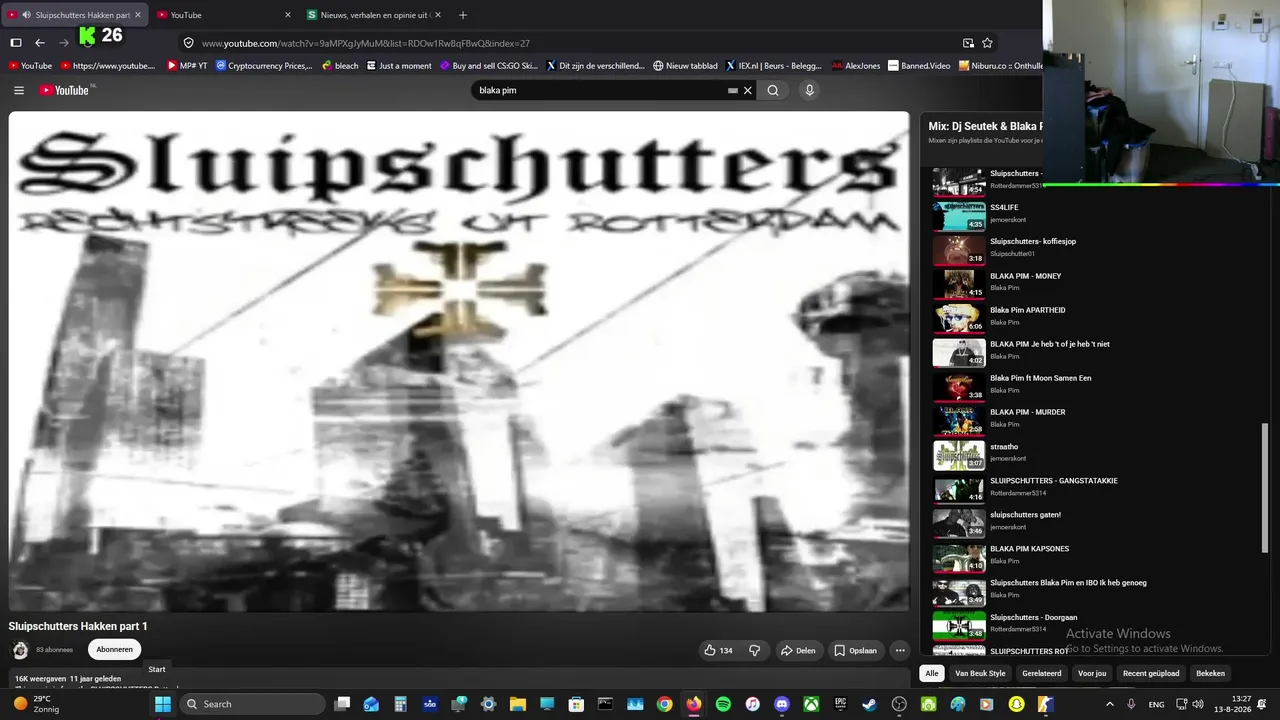View site security shield information
This screenshot has height=720, width=1280.
188,43
